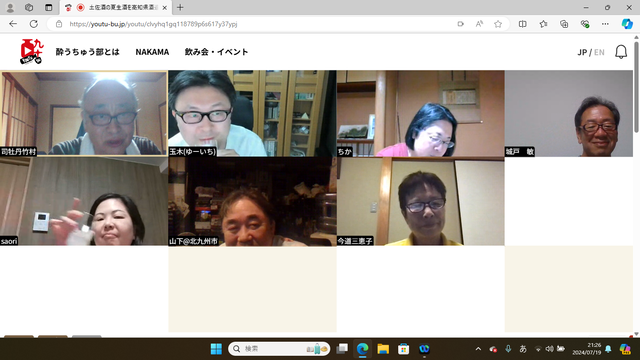
Task: Open the 酔うちゅう部とは menu item
Action: click(87, 52)
